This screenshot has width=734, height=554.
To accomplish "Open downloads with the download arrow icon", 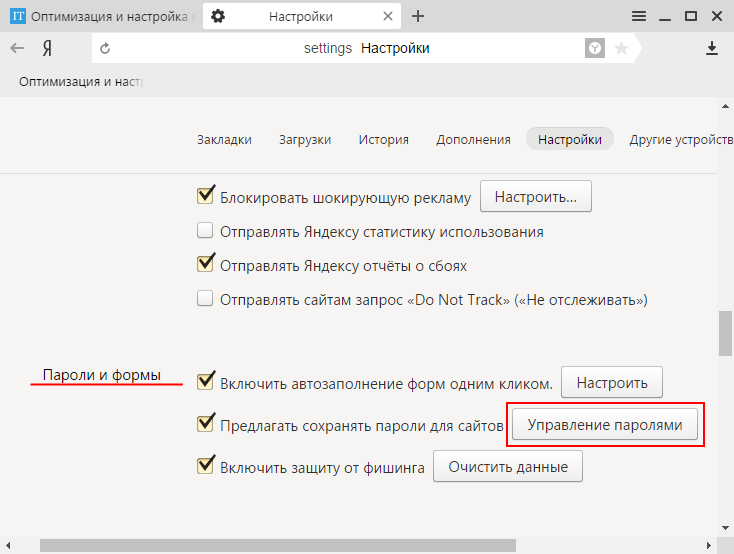I will point(712,48).
